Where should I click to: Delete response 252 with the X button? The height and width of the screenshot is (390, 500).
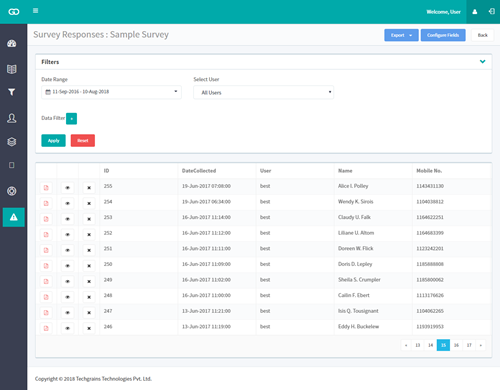click(x=89, y=235)
